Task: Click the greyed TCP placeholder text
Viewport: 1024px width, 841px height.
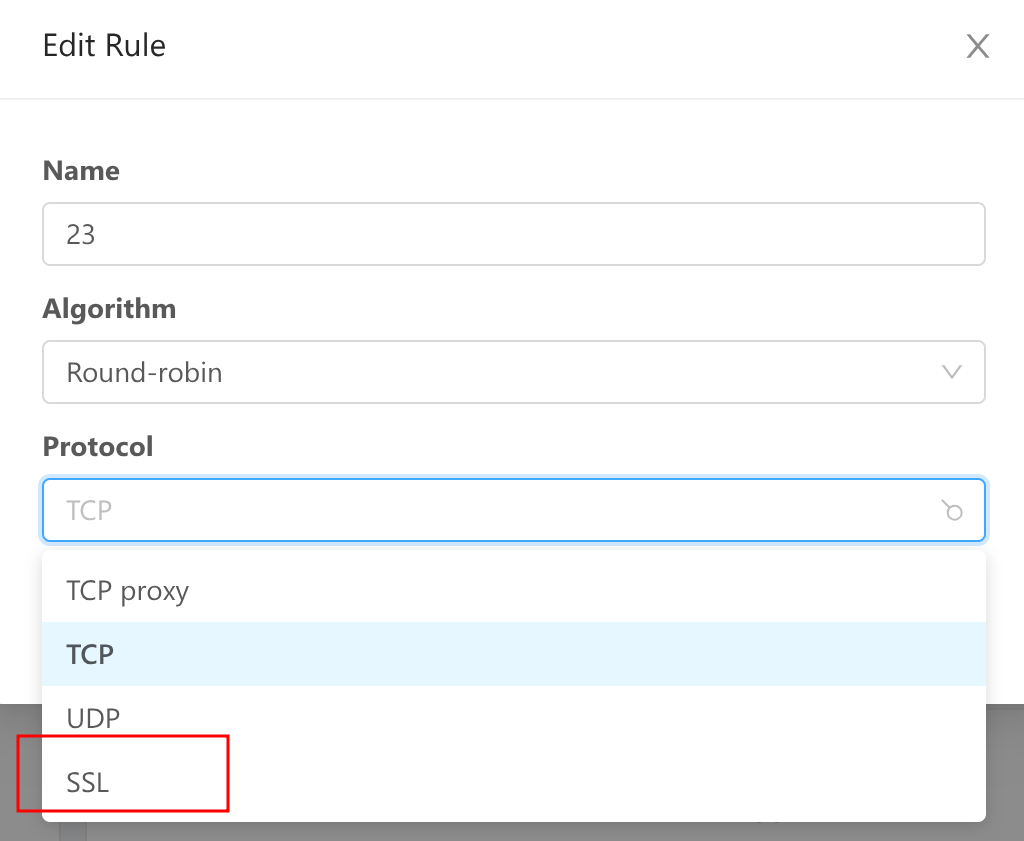Action: [x=89, y=510]
